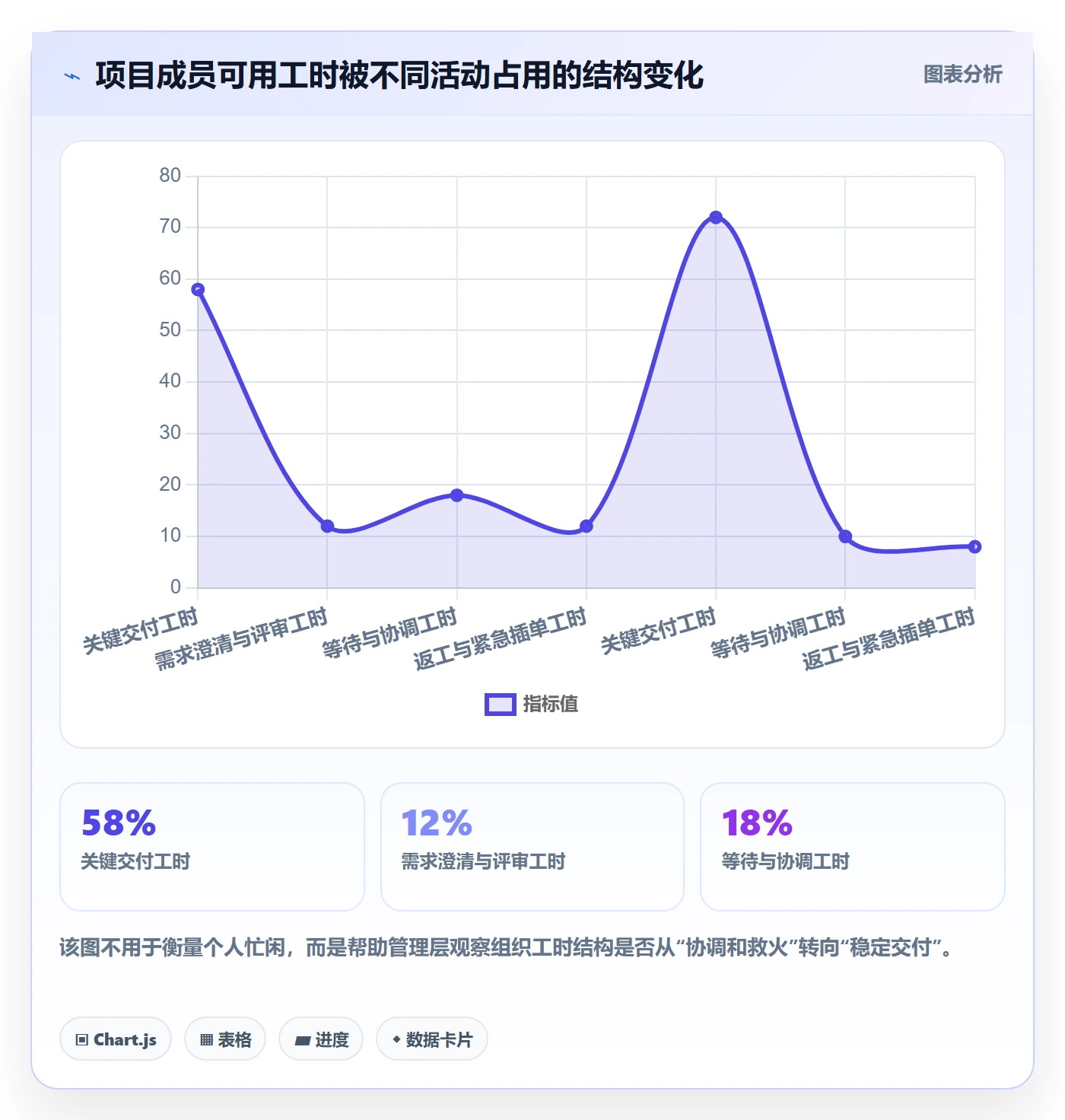The image size is (1065, 1120).
Task: Click the y-axis label 50
Action: click(170, 330)
